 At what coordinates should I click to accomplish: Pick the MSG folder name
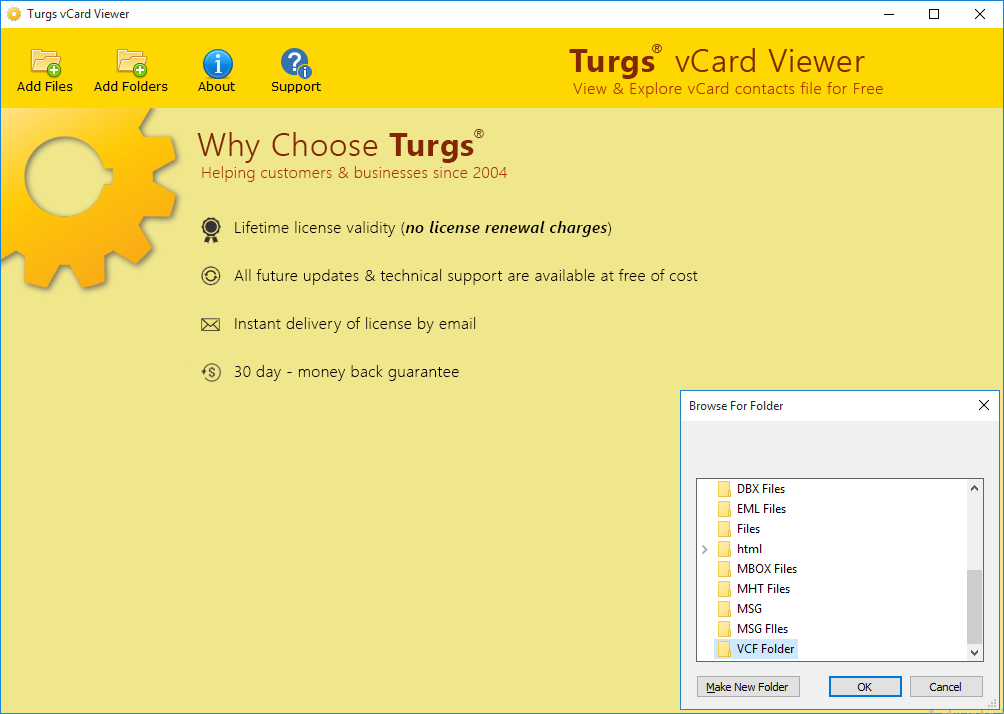pyautogui.click(x=749, y=608)
